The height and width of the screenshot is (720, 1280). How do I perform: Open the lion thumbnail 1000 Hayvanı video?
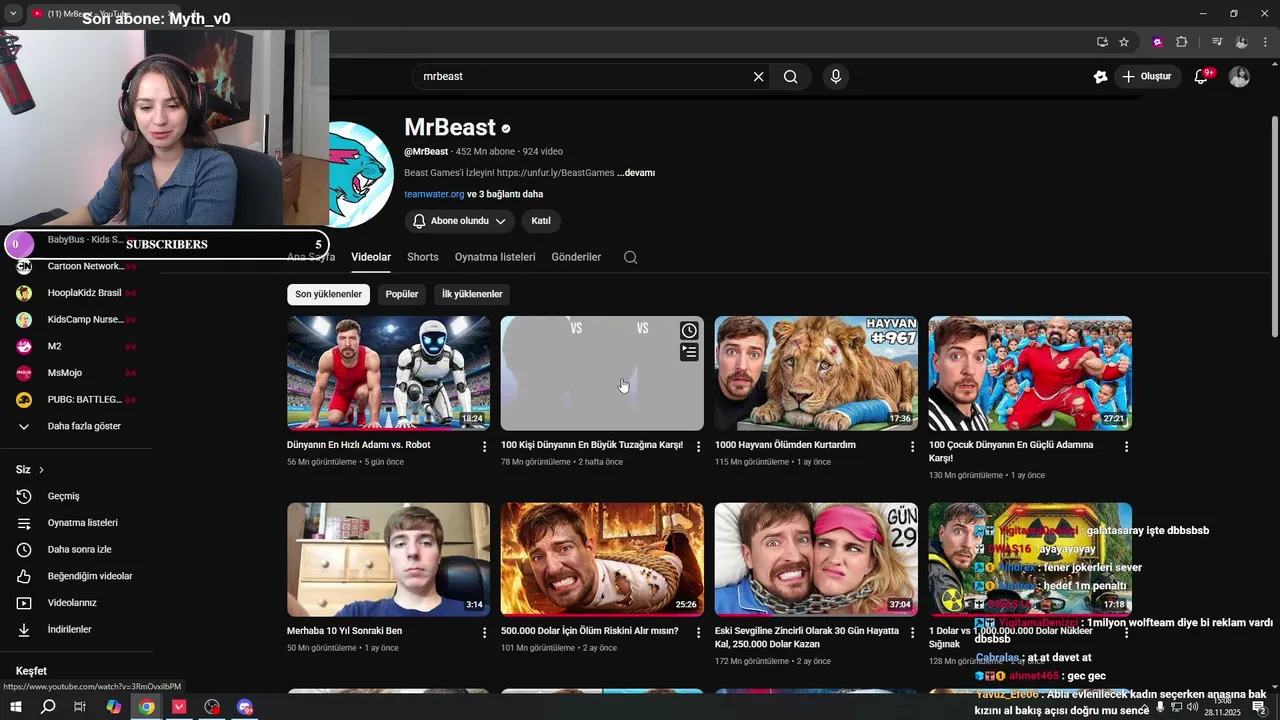[x=816, y=373]
